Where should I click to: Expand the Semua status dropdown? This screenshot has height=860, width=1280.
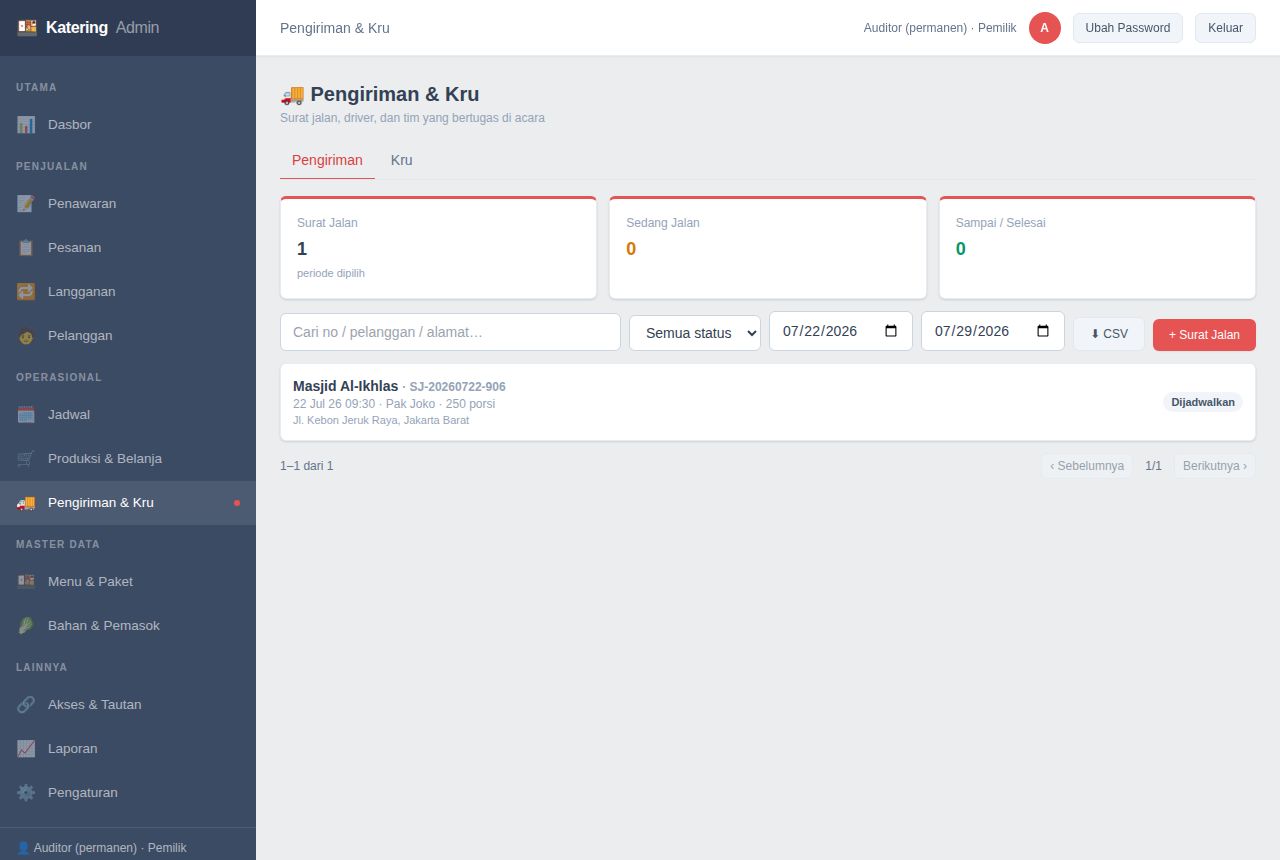[x=695, y=333]
